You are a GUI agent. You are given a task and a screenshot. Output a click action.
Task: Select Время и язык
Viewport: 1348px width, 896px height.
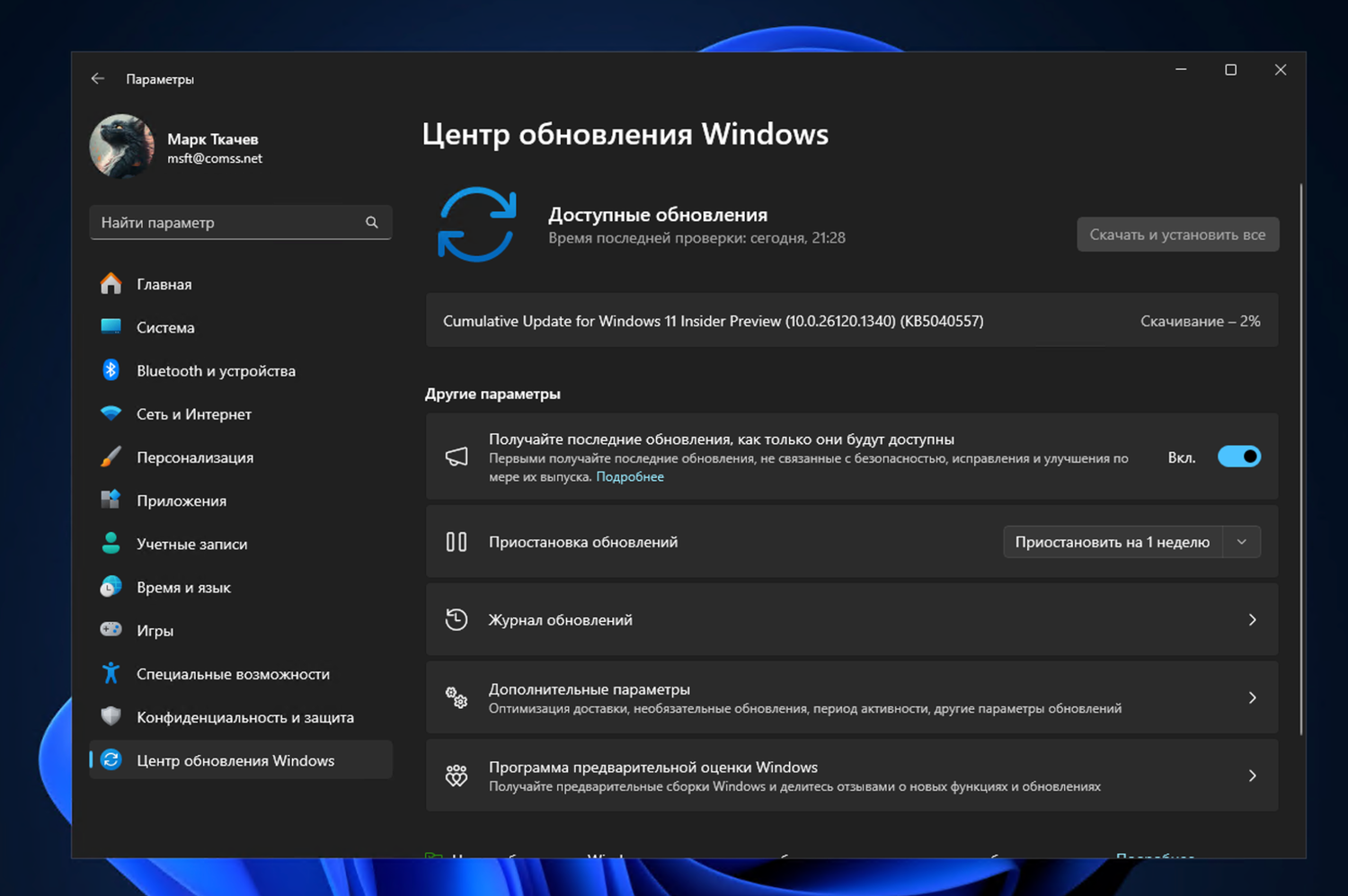point(241,587)
